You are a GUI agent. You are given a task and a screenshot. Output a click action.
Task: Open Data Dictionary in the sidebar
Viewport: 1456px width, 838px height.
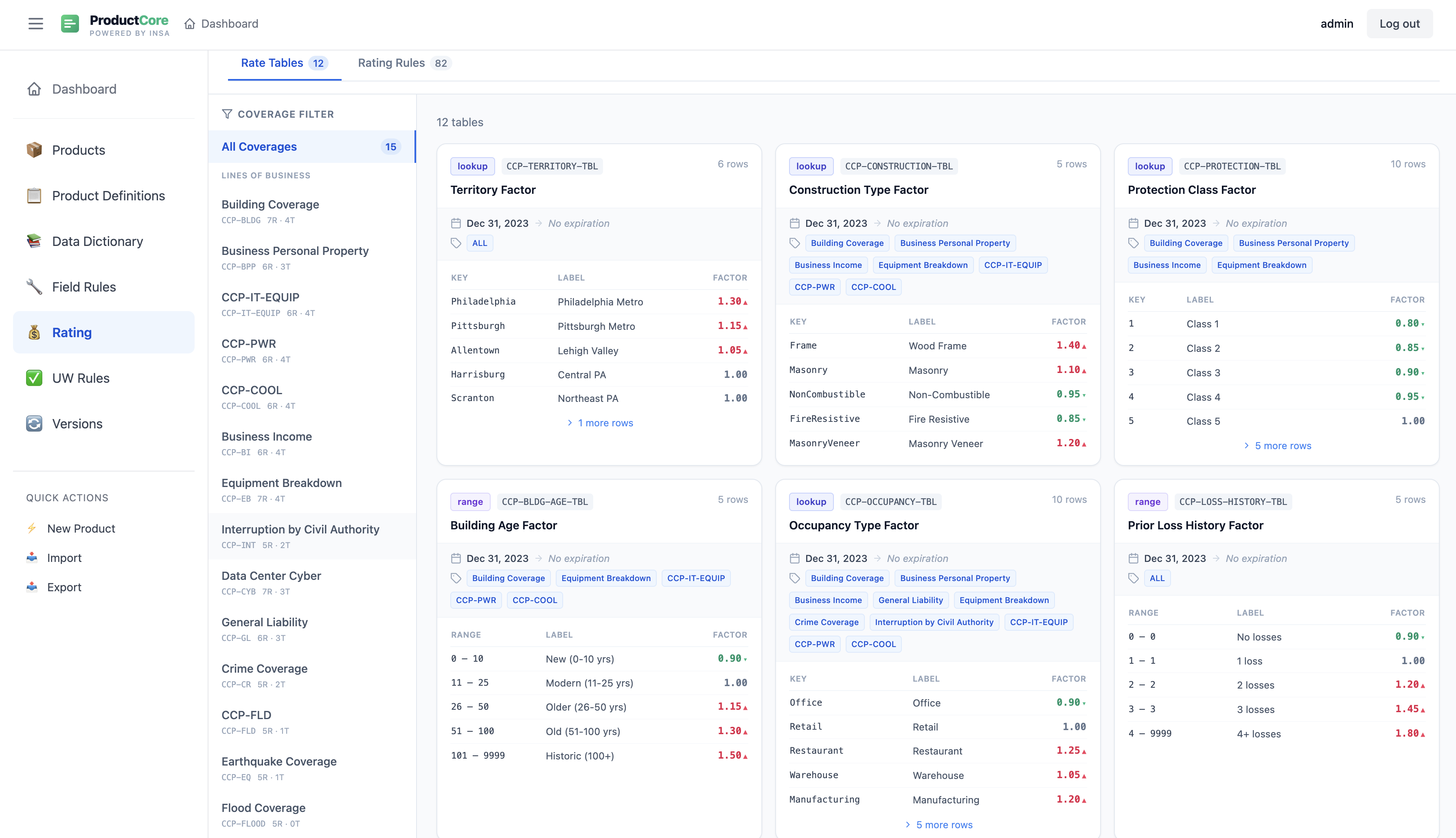click(103, 241)
